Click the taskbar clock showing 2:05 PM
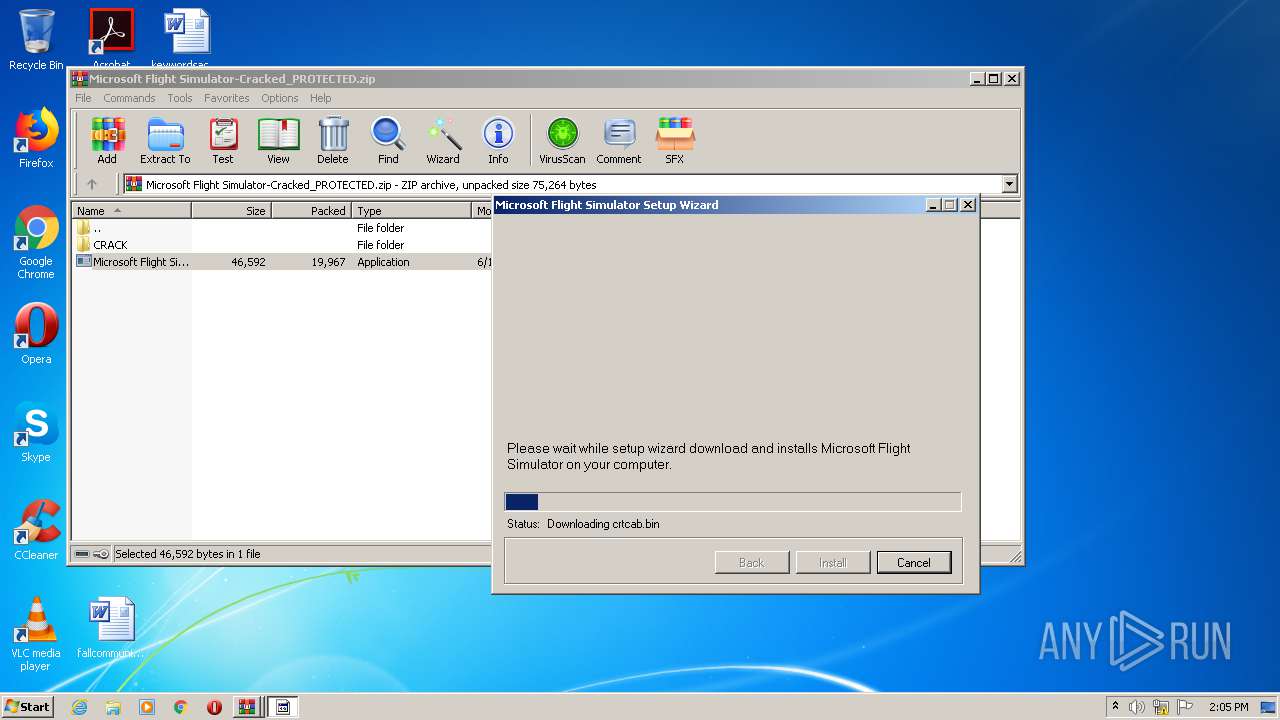This screenshot has width=1280, height=720. 1229,707
